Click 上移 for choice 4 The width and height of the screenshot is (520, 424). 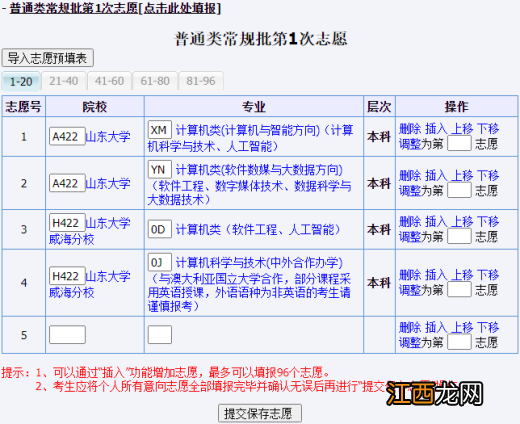pos(462,275)
